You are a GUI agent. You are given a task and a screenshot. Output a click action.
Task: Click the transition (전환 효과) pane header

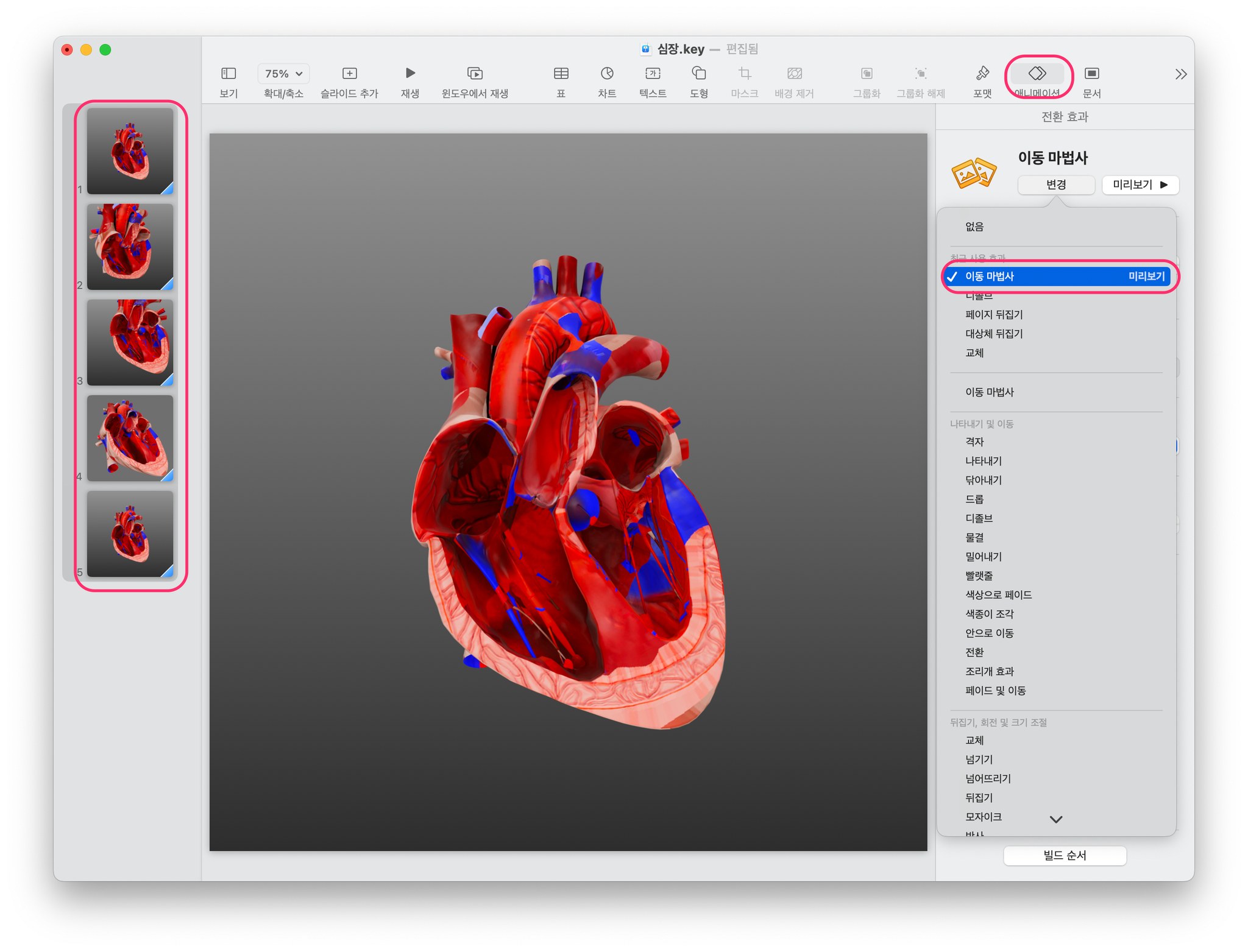click(1065, 116)
